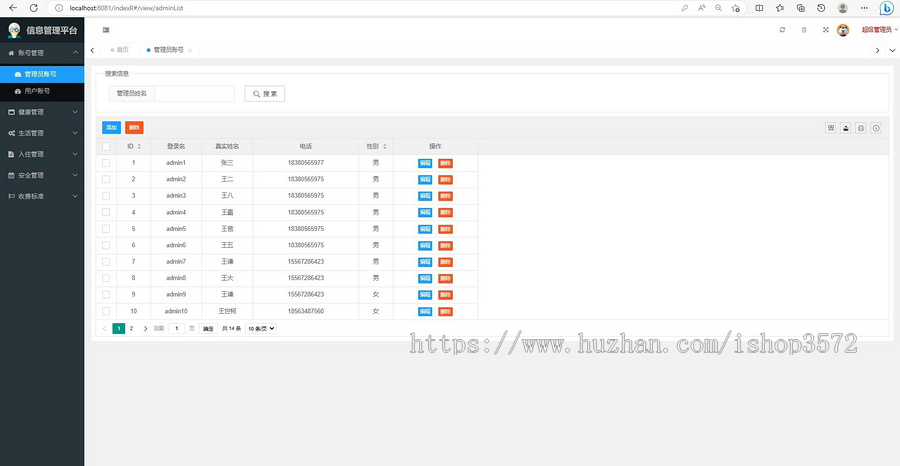
Task: Click the table info tips icon
Action: (x=876, y=128)
